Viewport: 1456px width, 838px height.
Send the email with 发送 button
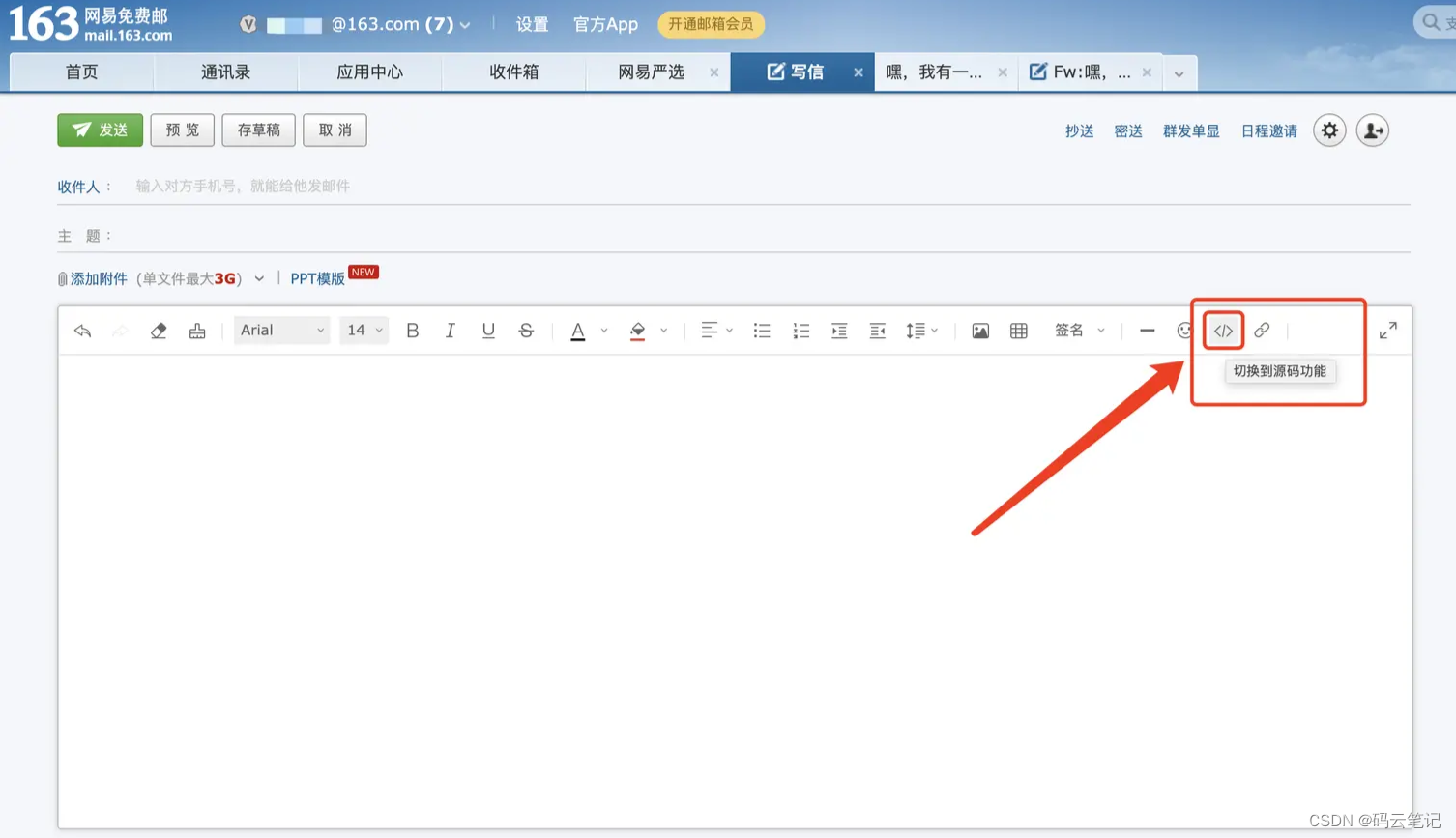pyautogui.click(x=100, y=130)
